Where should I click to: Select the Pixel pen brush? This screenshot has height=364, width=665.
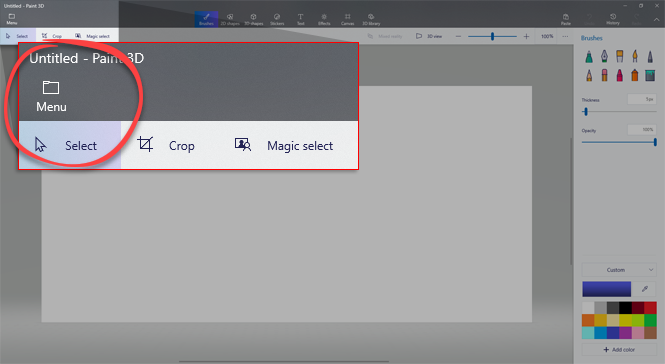[650, 56]
